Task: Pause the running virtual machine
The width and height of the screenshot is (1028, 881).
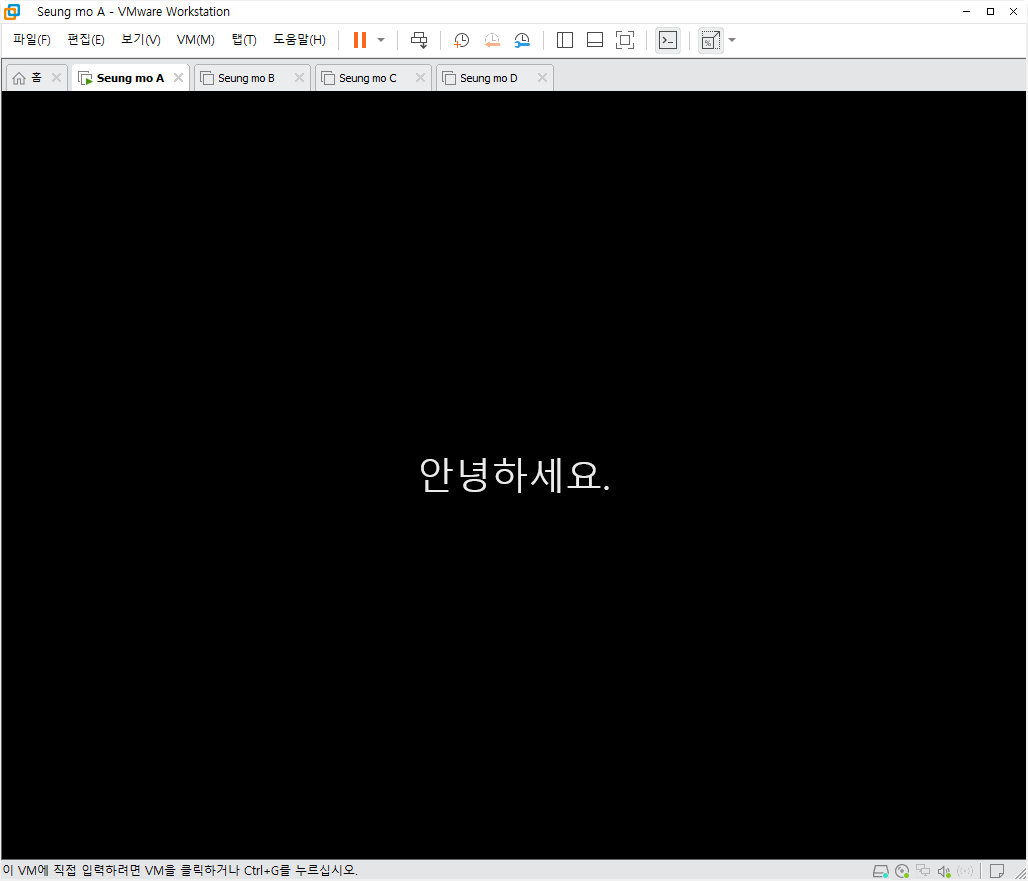Action: pyautogui.click(x=360, y=40)
